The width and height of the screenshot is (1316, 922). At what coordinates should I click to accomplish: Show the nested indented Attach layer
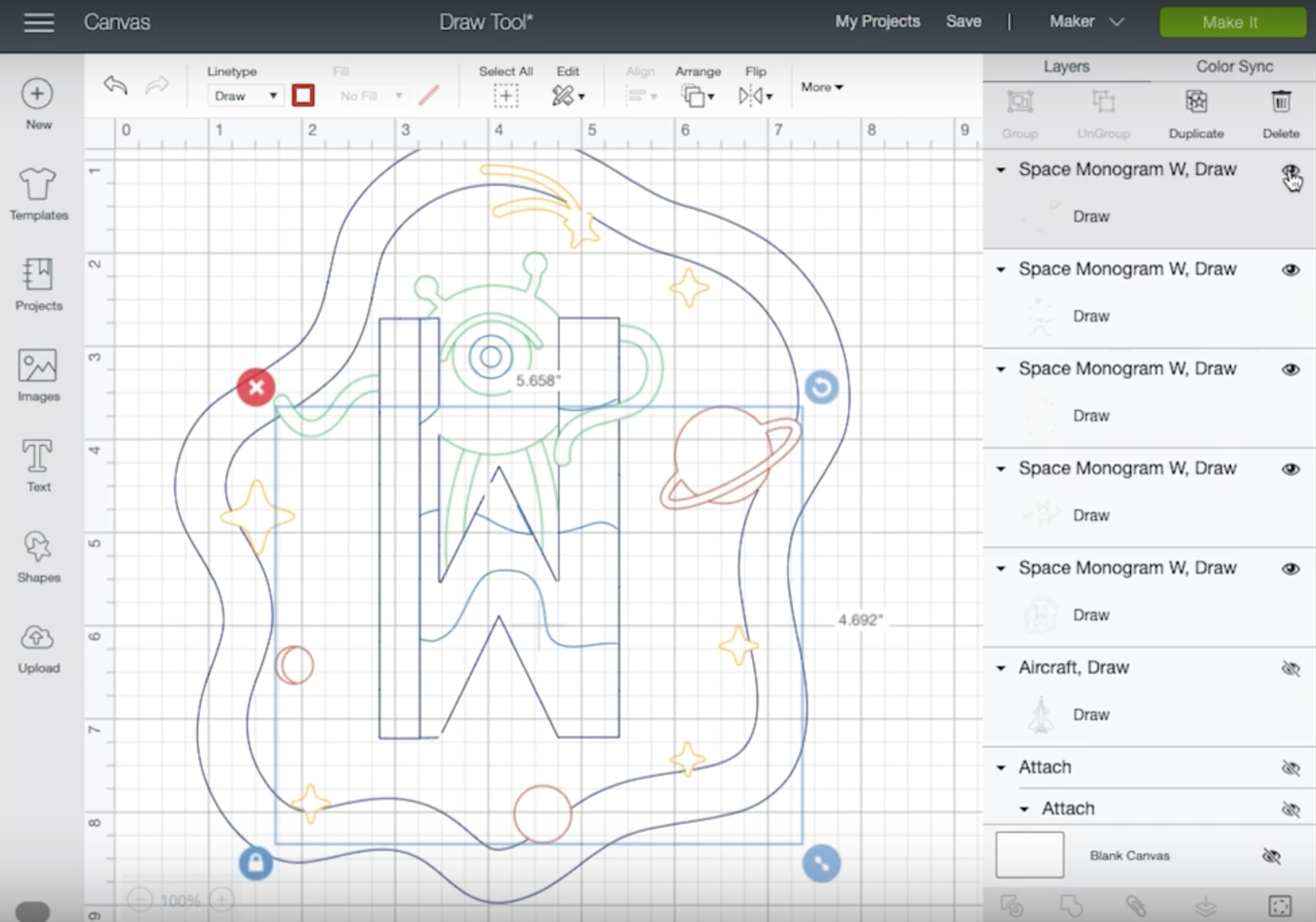[x=1290, y=809]
